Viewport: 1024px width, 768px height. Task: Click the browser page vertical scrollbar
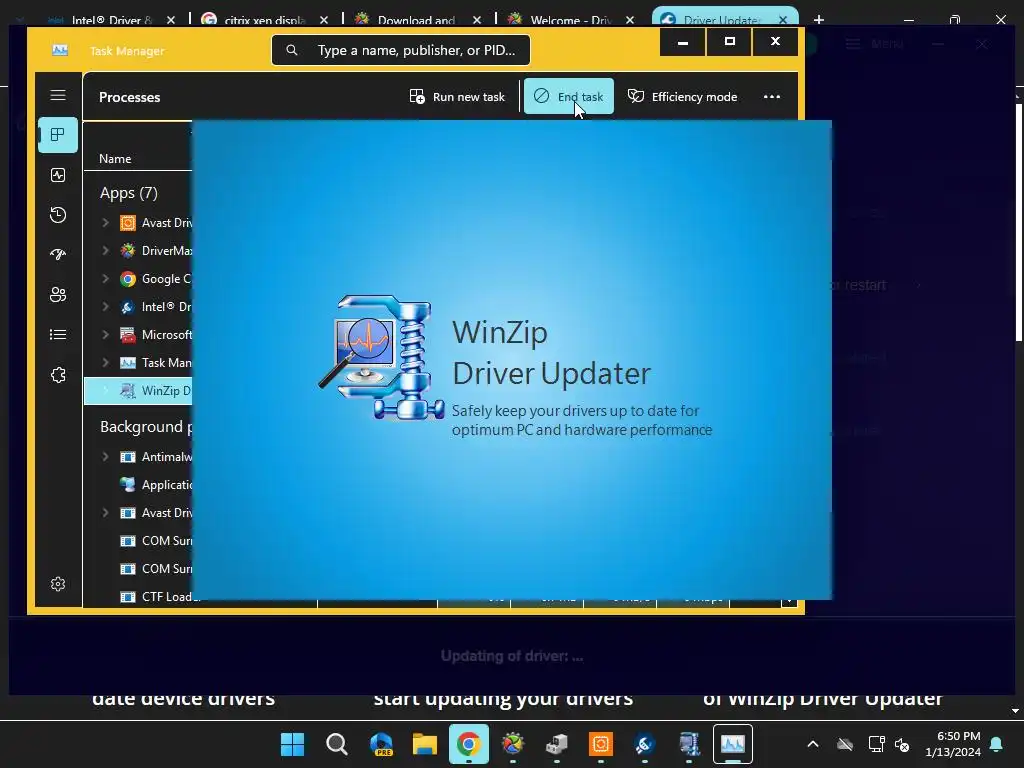click(x=1019, y=222)
